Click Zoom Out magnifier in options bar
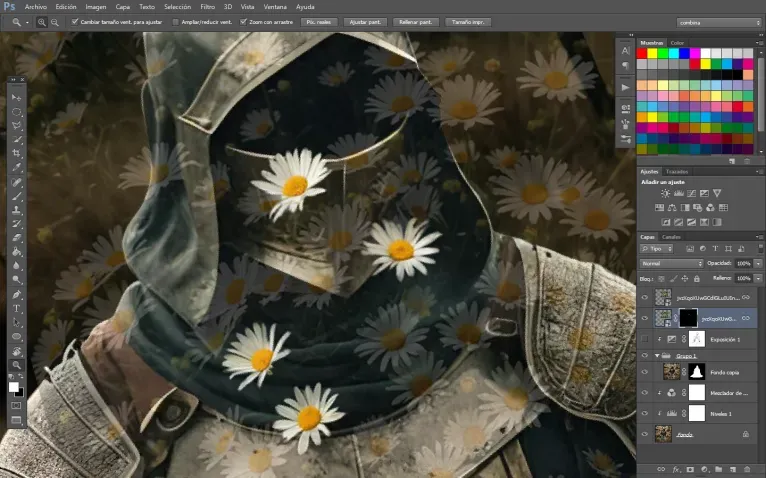 [55, 22]
